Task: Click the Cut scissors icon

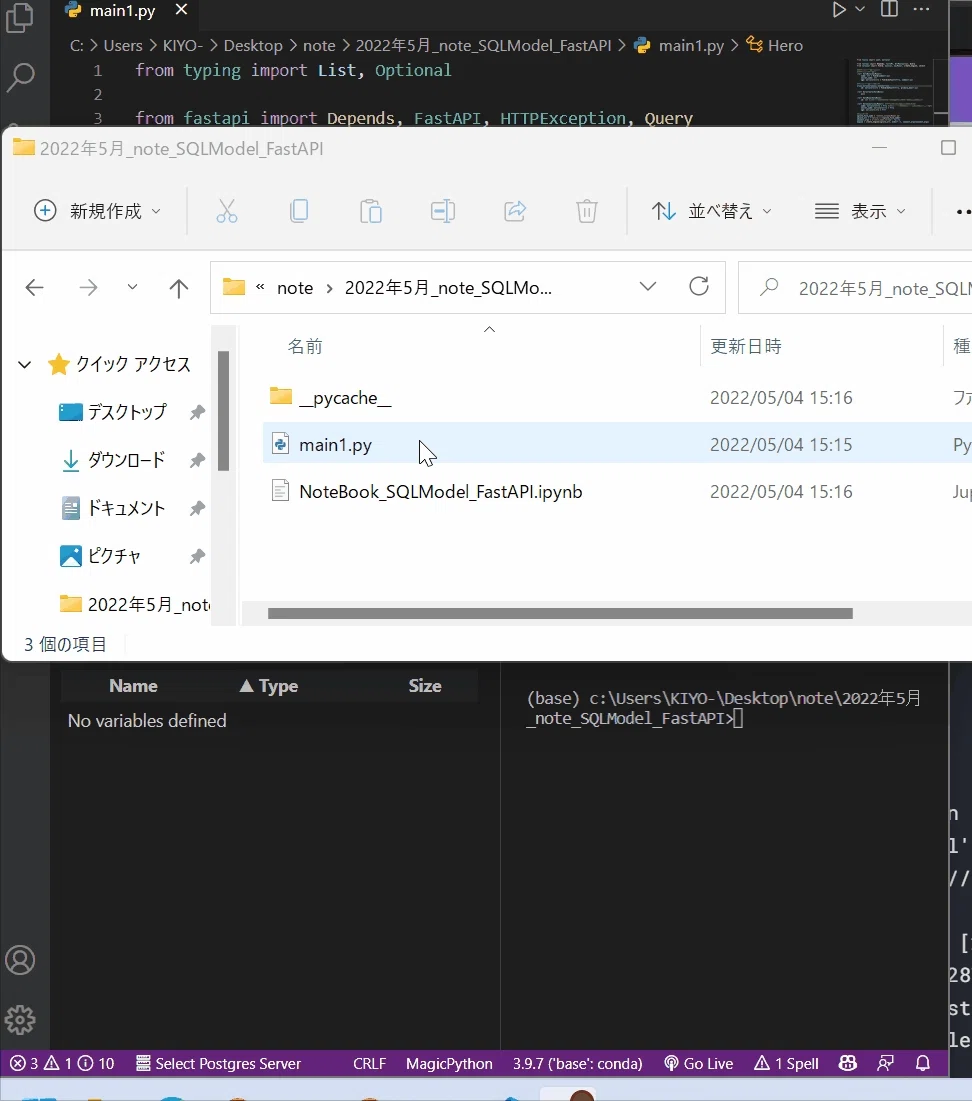Action: pos(226,211)
